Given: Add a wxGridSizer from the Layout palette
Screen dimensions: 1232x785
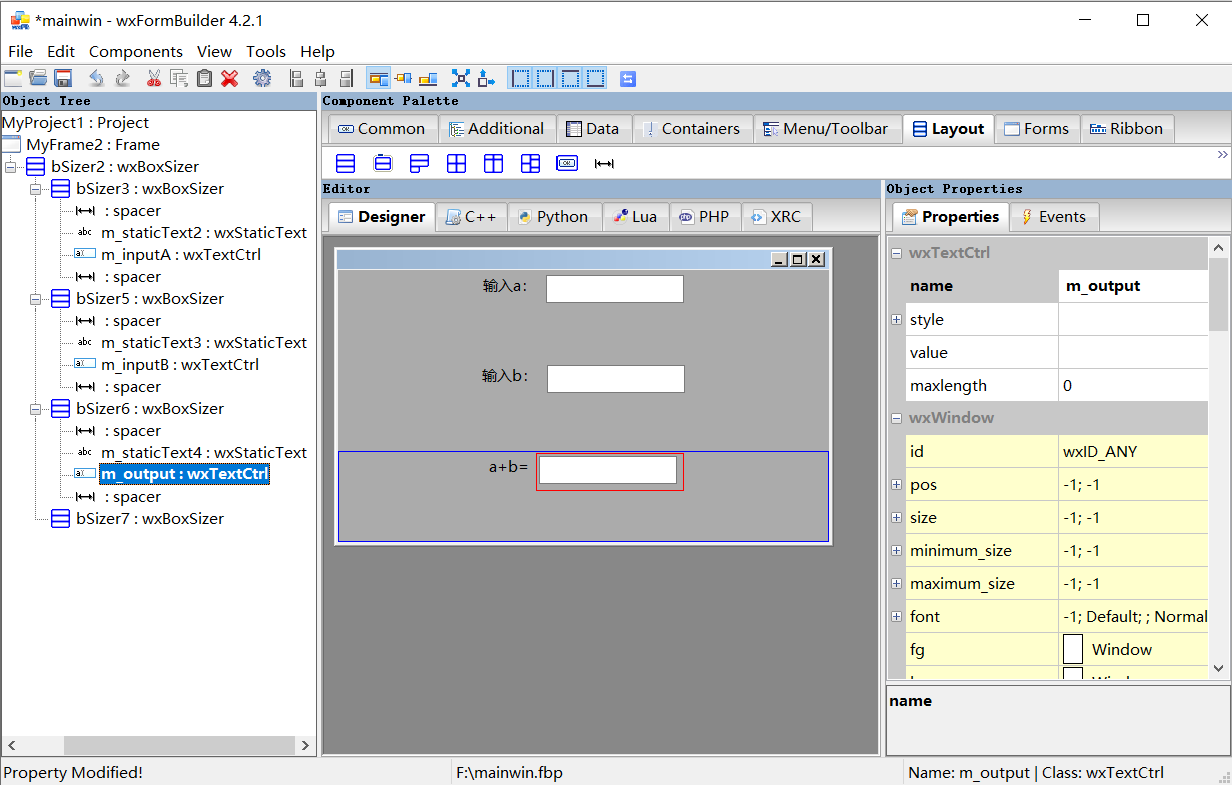Looking at the screenshot, I should 457,163.
